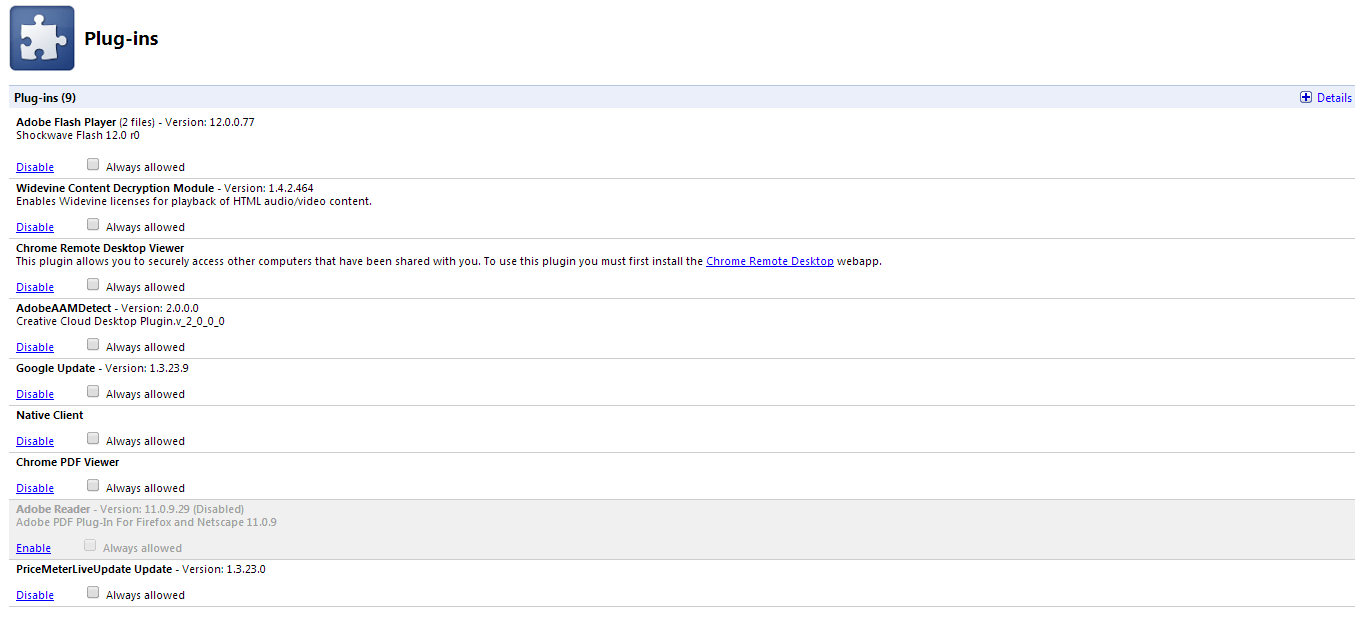Check Always allowed for PriceMeterLiveUpdate Update
This screenshot has height=622, width=1360.
(x=93, y=593)
